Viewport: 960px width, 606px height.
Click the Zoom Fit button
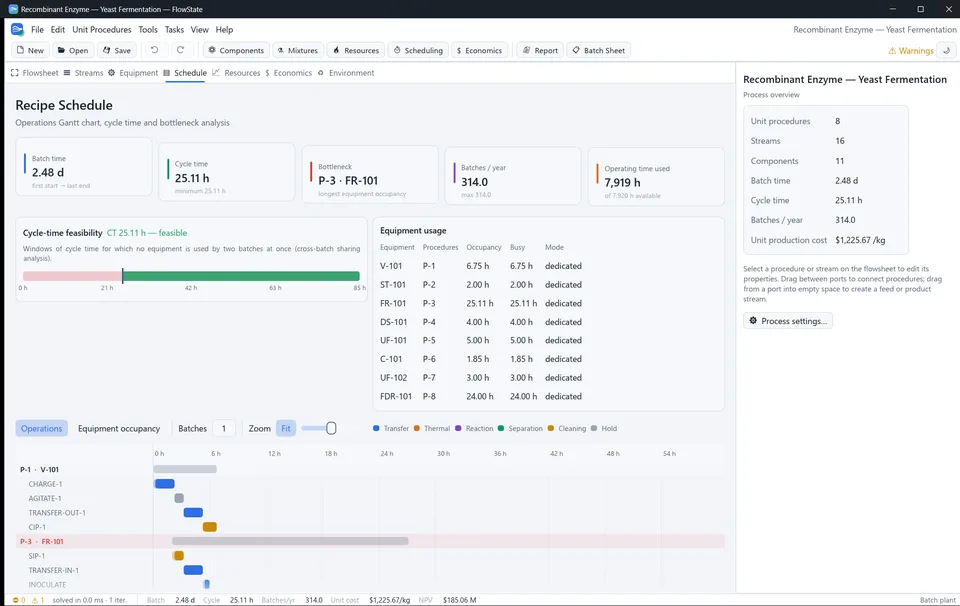[286, 428]
